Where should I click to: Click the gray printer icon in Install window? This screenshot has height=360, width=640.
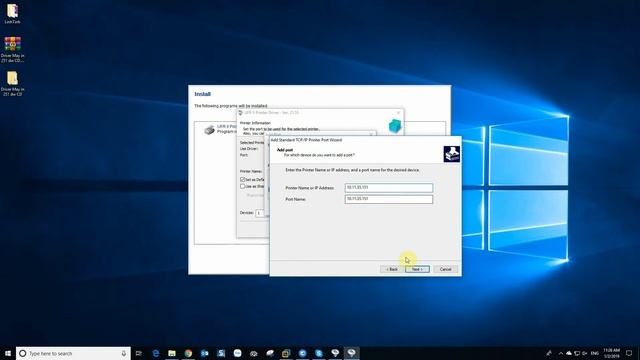click(x=209, y=130)
